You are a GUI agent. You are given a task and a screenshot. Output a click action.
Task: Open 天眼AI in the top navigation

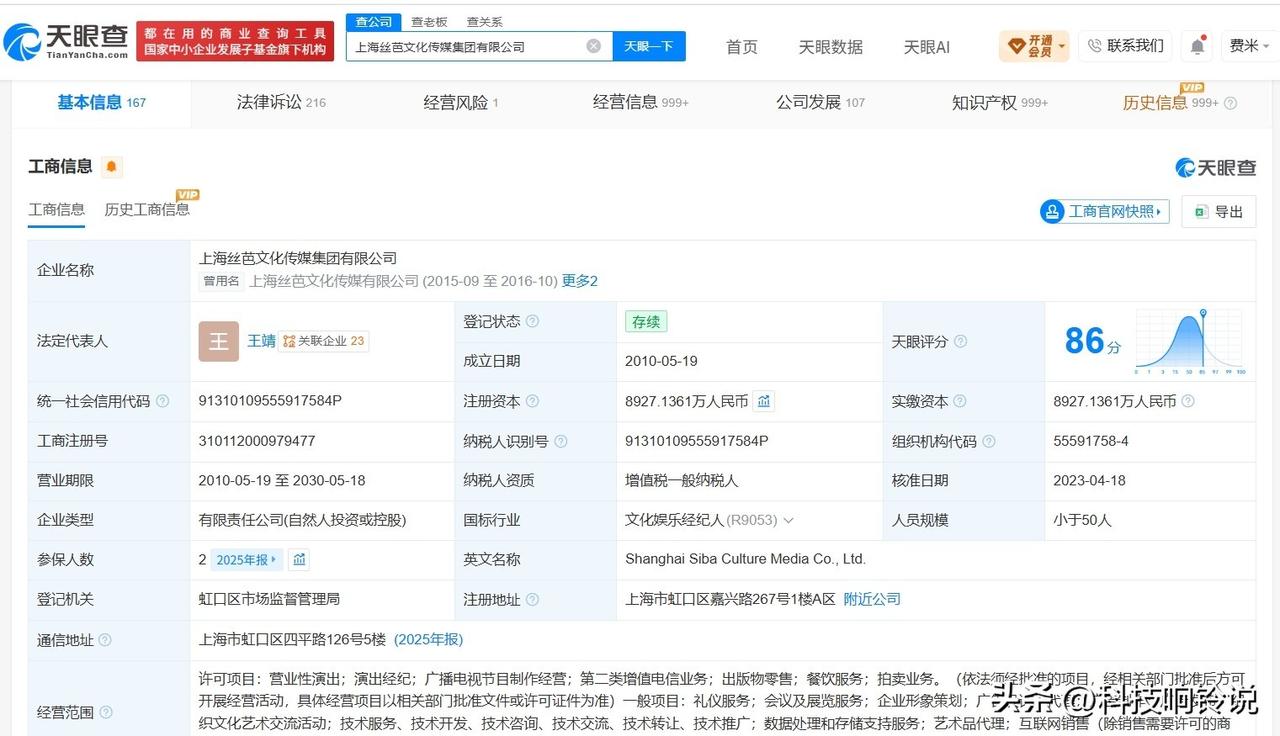[x=927, y=47]
